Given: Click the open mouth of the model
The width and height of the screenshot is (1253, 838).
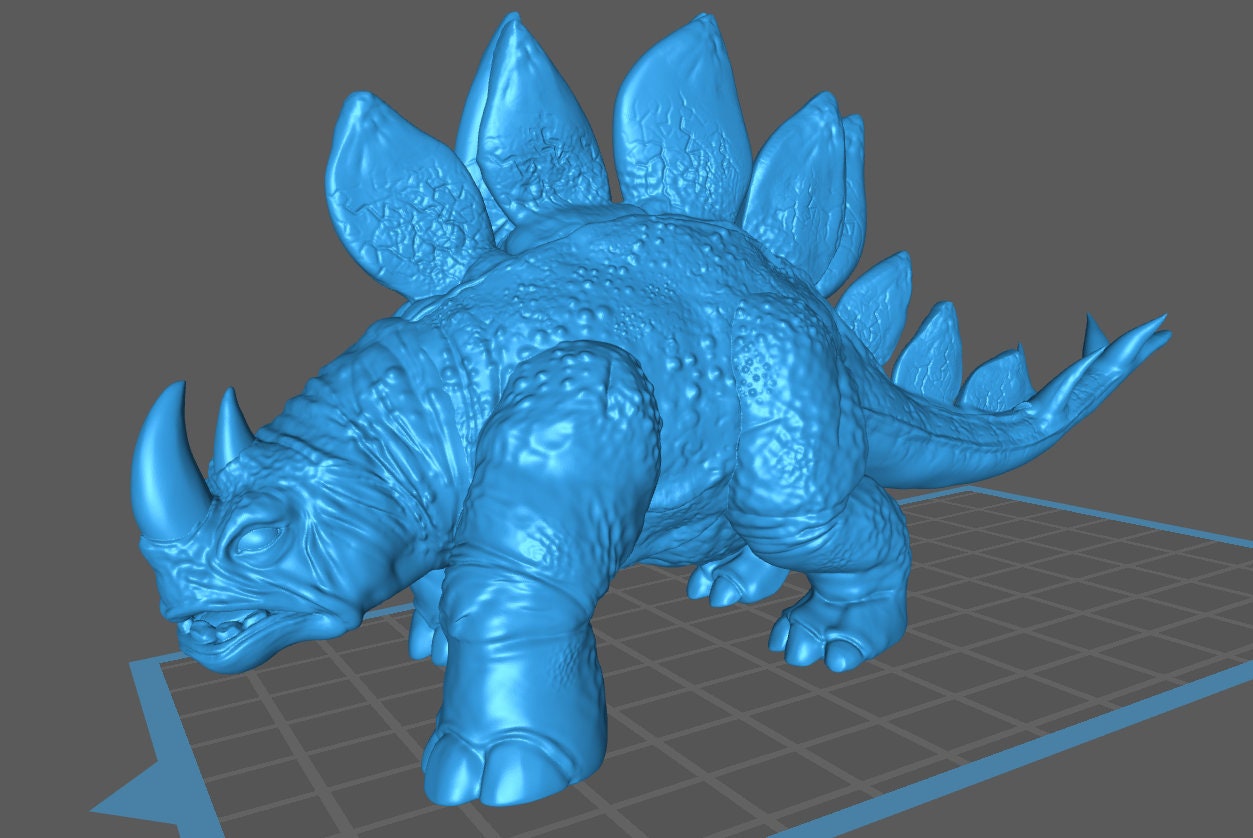Looking at the screenshot, I should [x=215, y=630].
